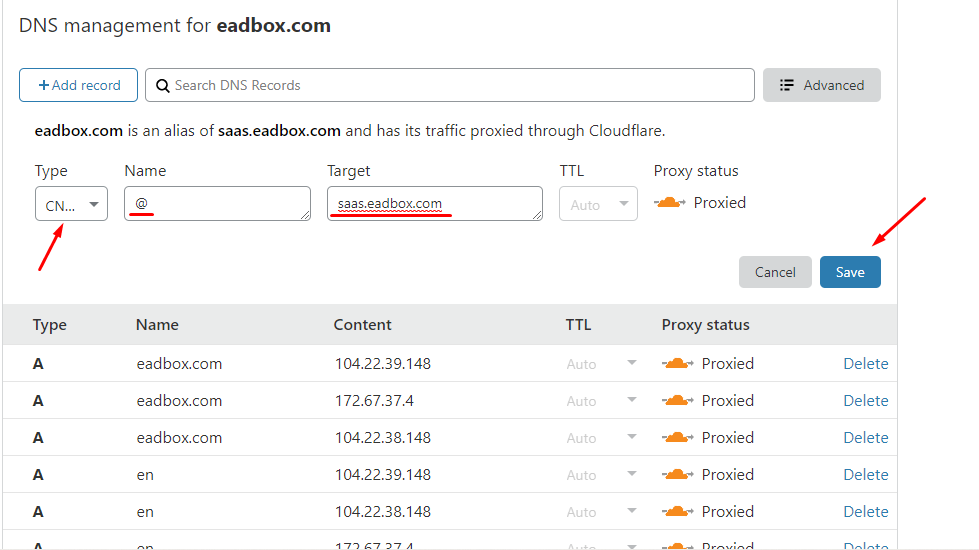This screenshot has height=550, width=979.
Task: Delete the eadbox.com 104.22.38.148 record
Action: coord(865,437)
